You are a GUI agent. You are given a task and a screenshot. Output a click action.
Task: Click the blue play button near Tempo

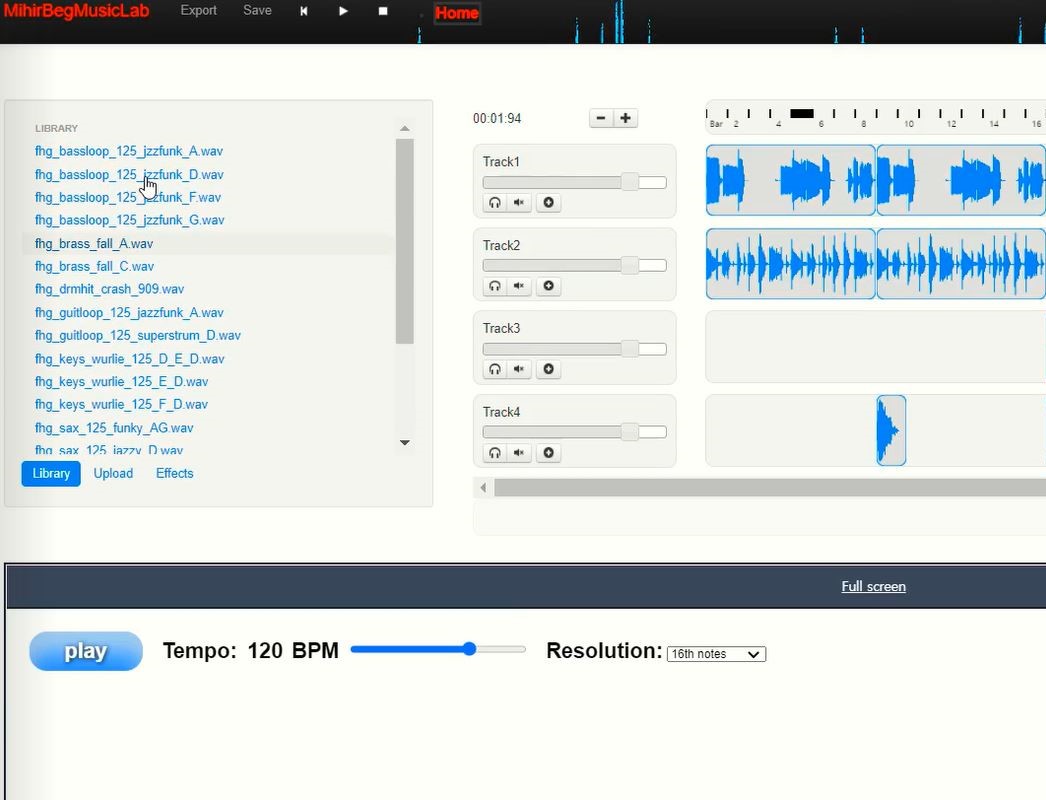(x=86, y=651)
